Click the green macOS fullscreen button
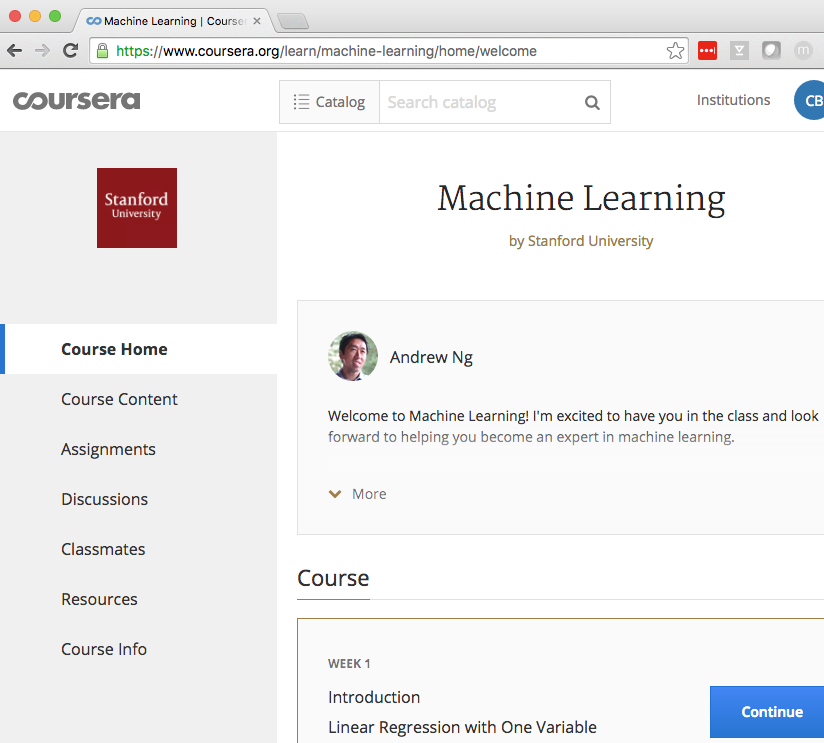824x743 pixels. pyautogui.click(x=55, y=16)
